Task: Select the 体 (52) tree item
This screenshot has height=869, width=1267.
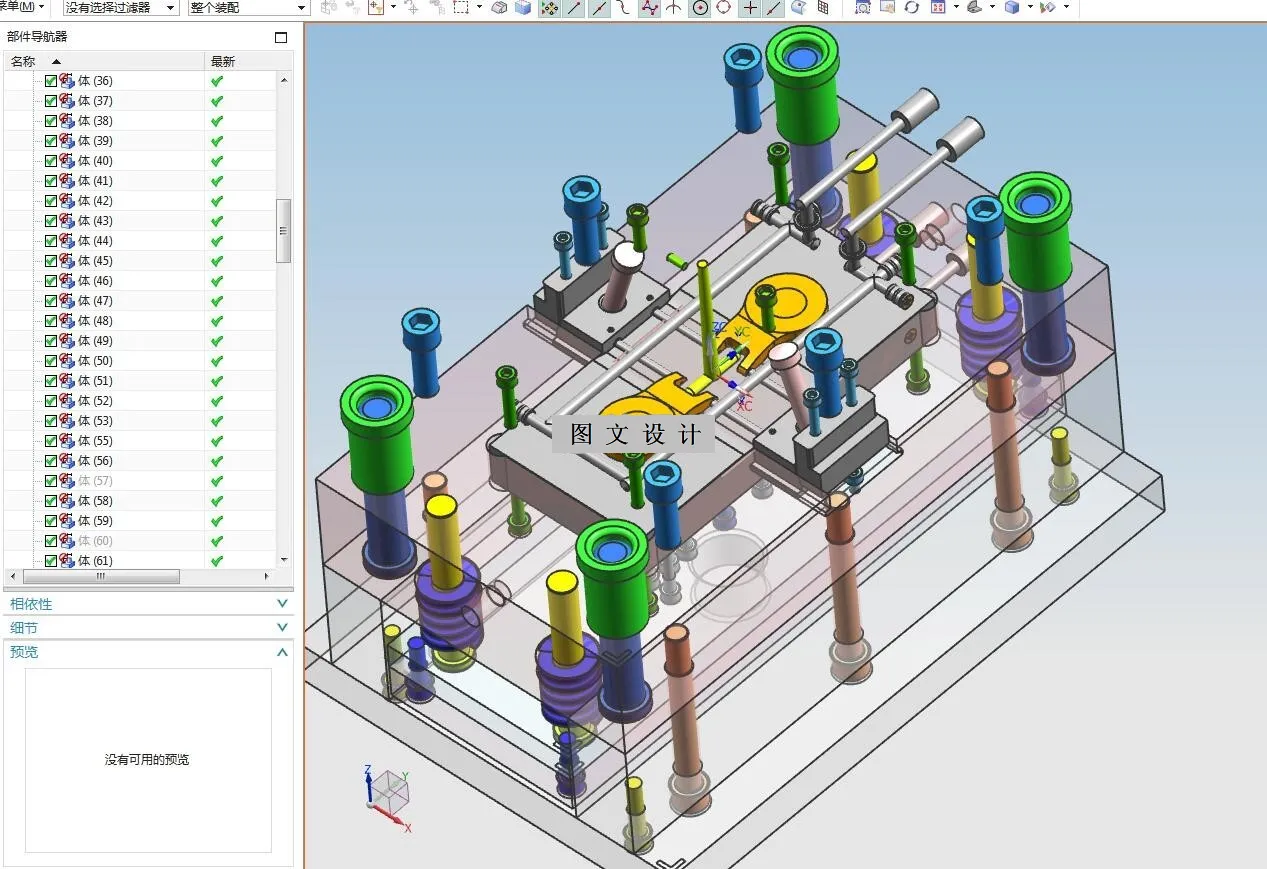Action: pos(95,401)
